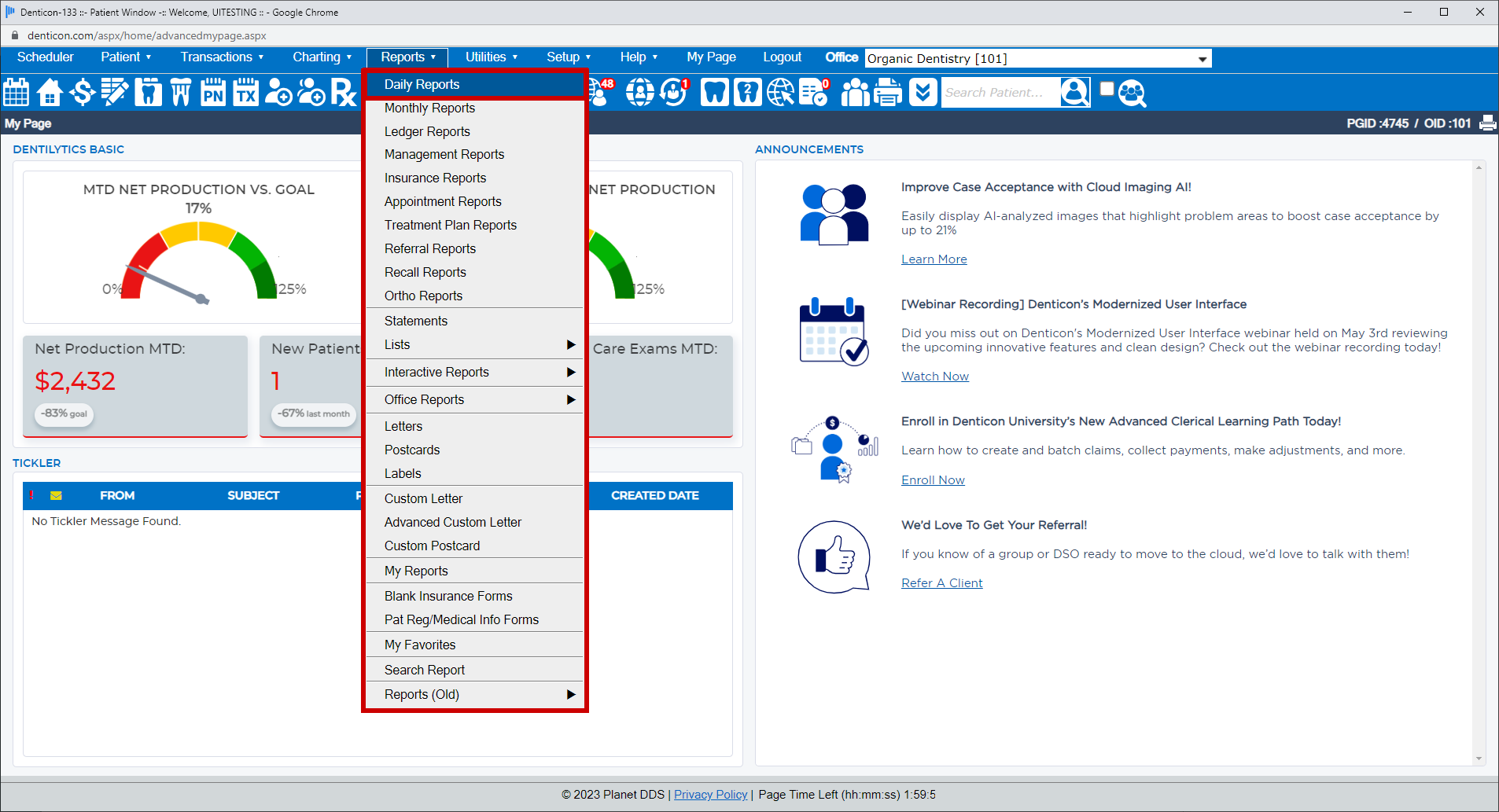Expand the Reports (Old) submenu
1499x812 pixels.
coord(474,694)
